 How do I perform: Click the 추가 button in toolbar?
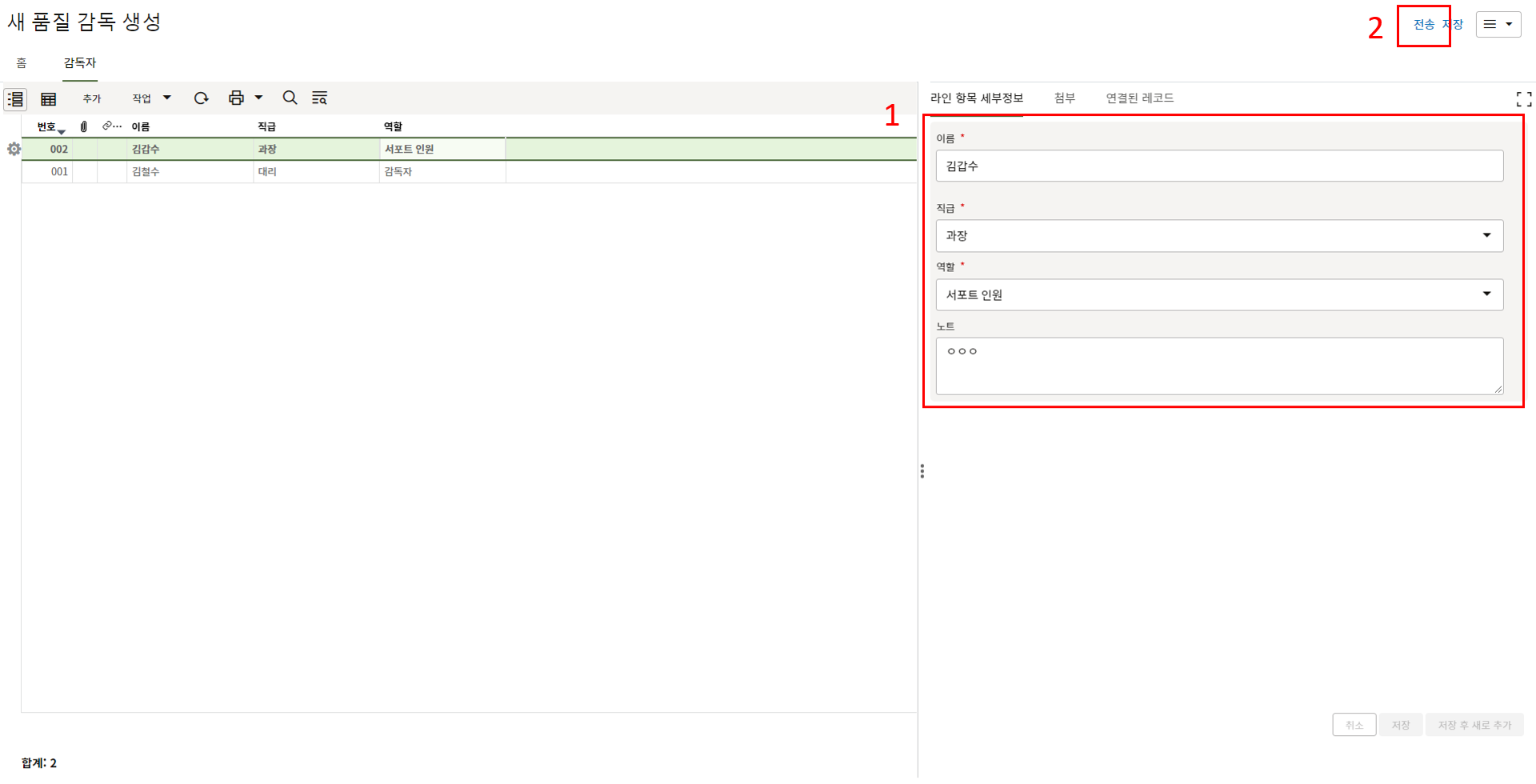92,98
